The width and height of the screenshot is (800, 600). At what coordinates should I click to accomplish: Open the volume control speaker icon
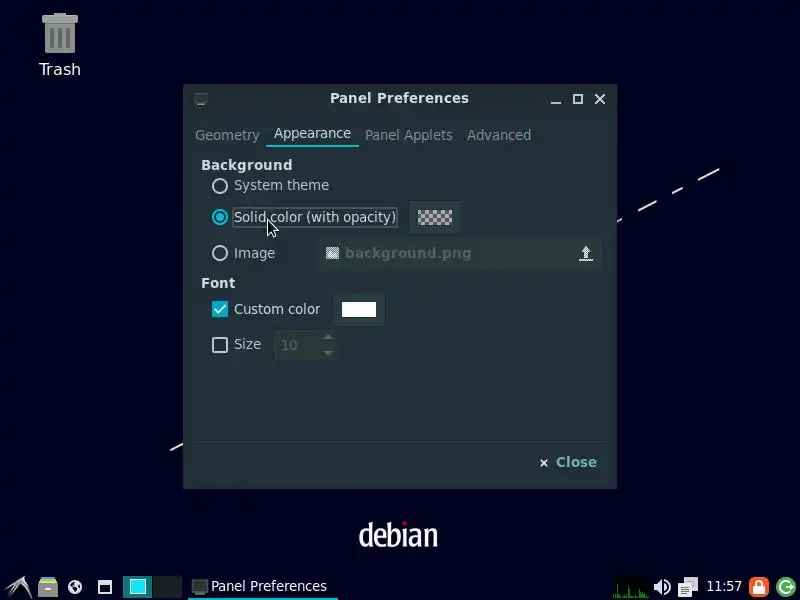point(662,587)
